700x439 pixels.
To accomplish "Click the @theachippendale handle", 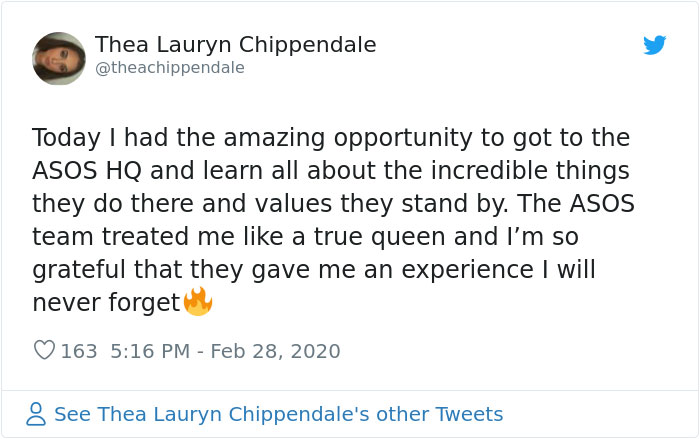I will click(x=170, y=68).
